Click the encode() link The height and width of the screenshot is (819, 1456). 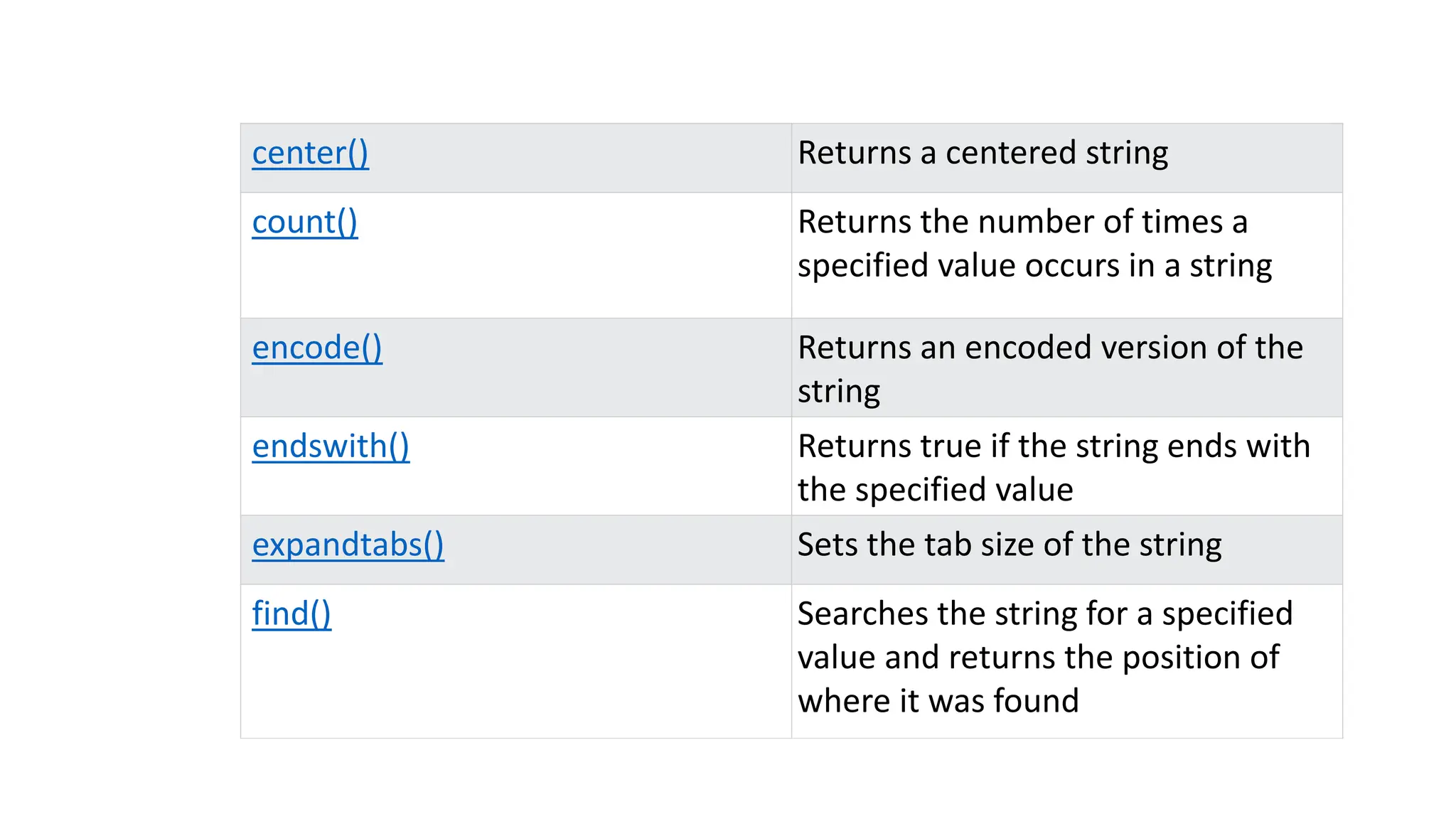(x=316, y=348)
